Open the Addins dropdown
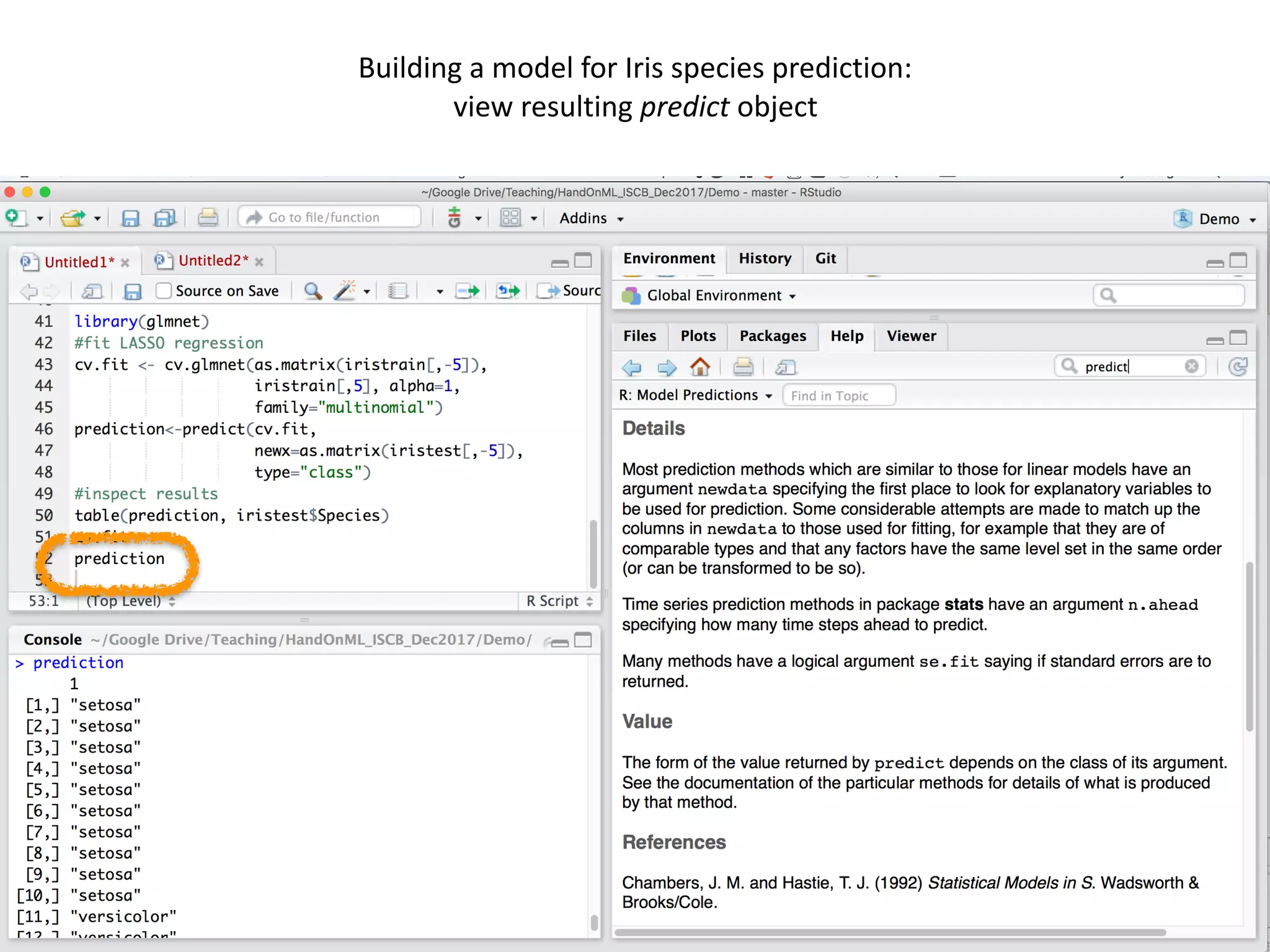Viewport: 1270px width, 952px height. click(592, 218)
